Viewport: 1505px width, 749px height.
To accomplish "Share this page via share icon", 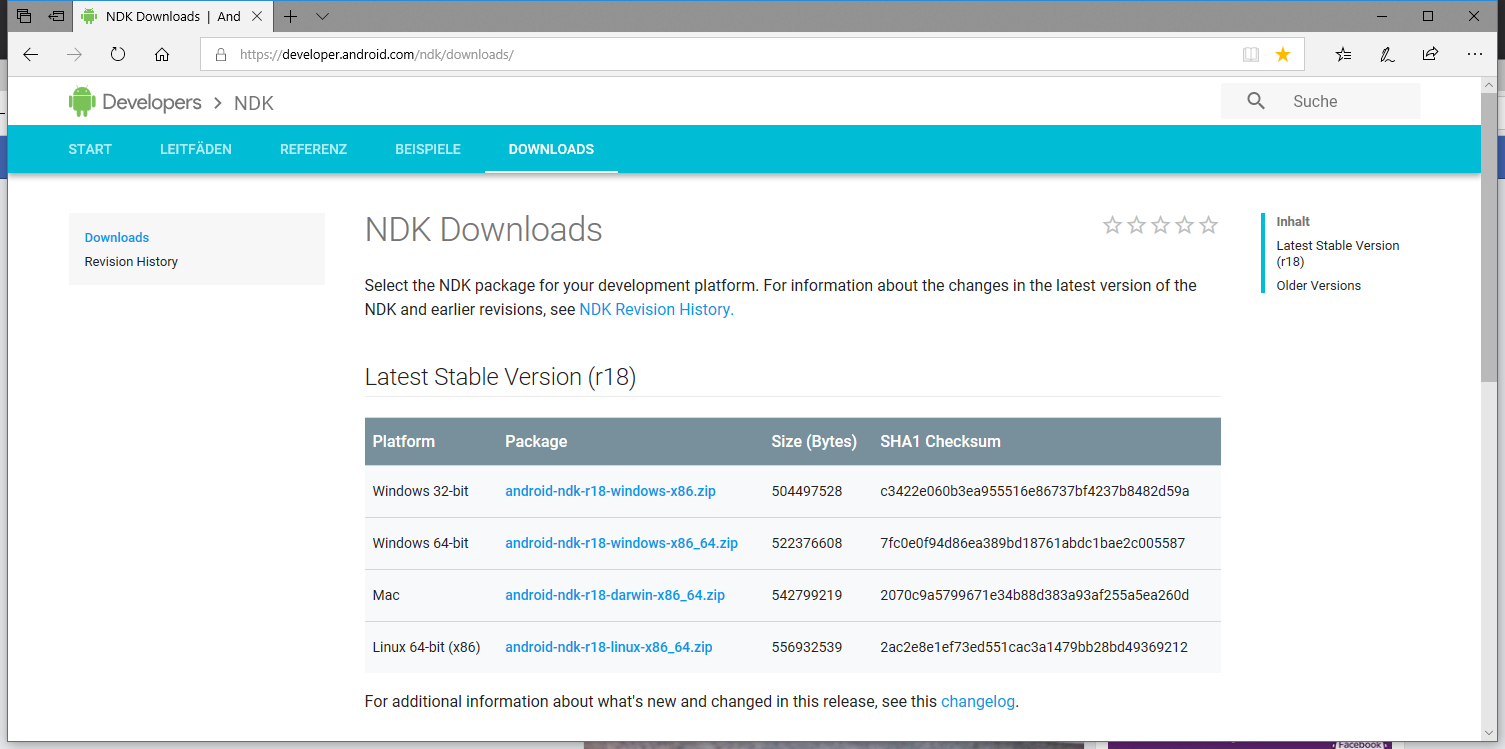I will point(1431,54).
